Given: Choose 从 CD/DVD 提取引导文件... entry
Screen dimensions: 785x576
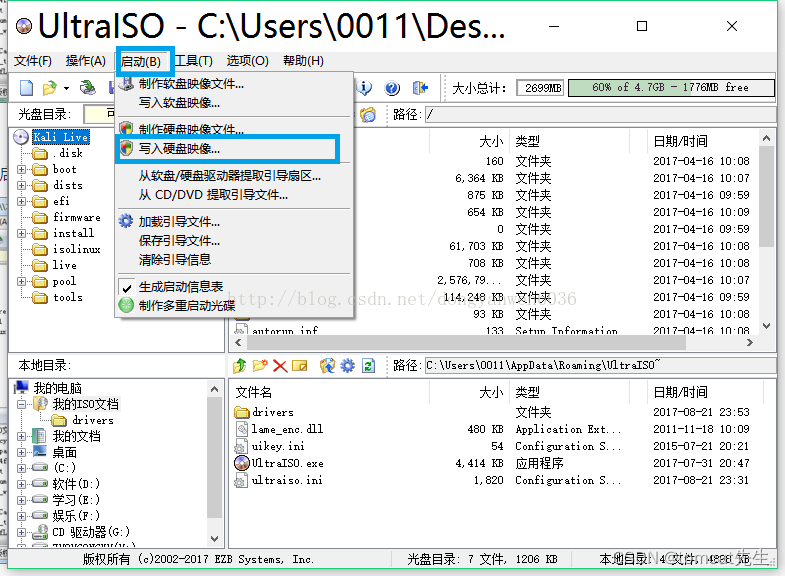Looking at the screenshot, I should (x=234, y=195).
